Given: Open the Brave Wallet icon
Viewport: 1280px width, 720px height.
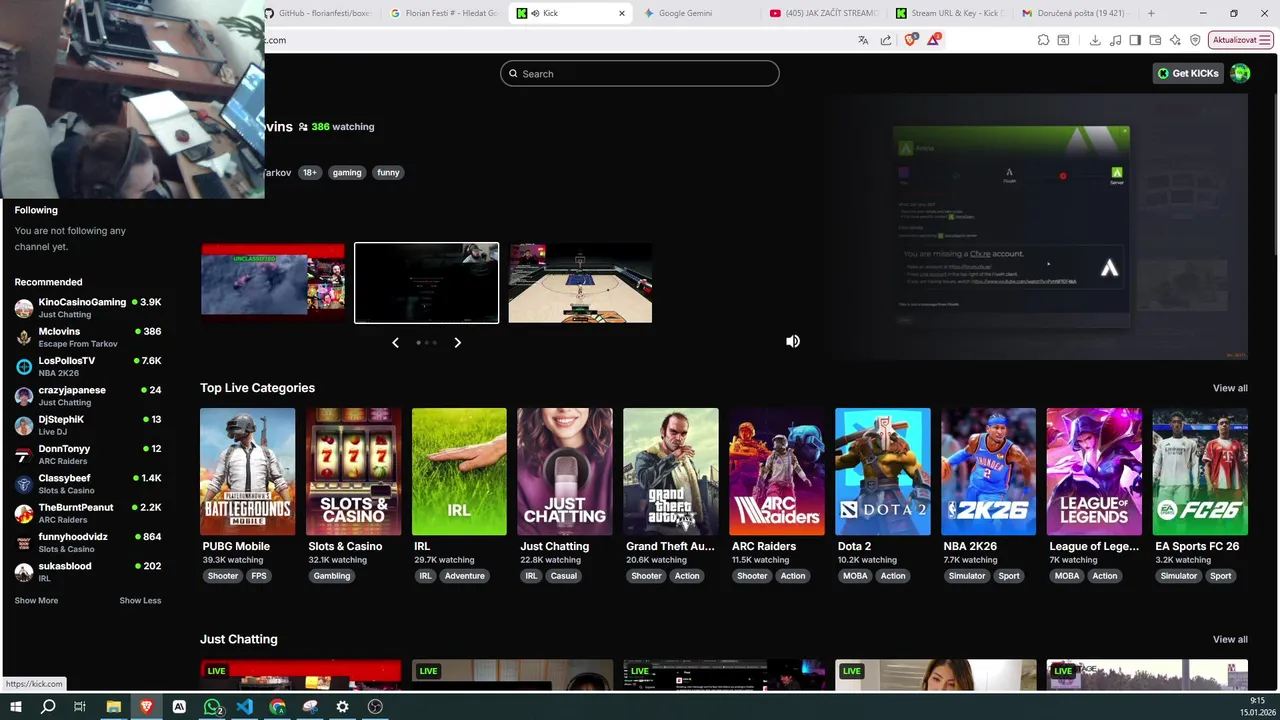Looking at the screenshot, I should click(x=1155, y=40).
